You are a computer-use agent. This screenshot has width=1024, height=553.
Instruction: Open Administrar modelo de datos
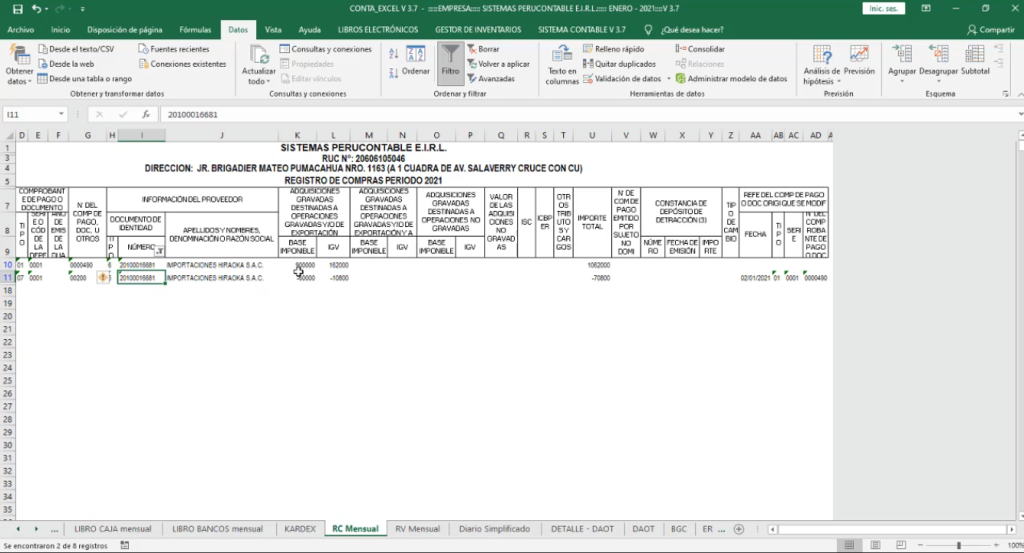pyautogui.click(x=731, y=78)
